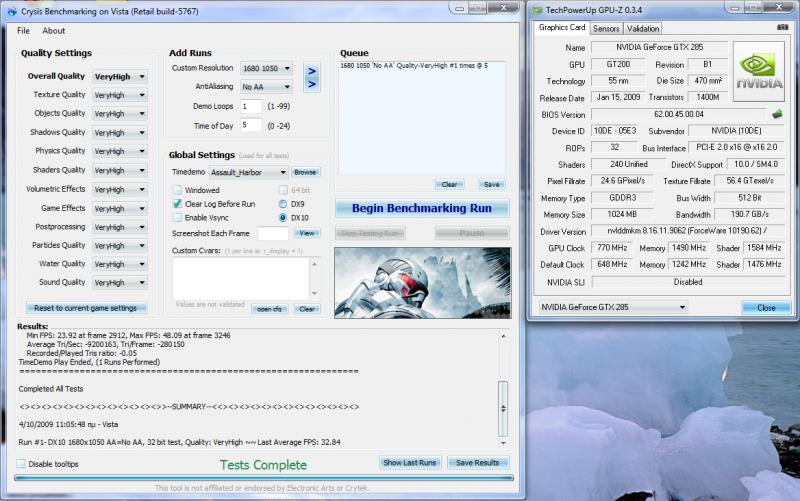Save the Queue list
This screenshot has width=800, height=501.
pos(492,184)
